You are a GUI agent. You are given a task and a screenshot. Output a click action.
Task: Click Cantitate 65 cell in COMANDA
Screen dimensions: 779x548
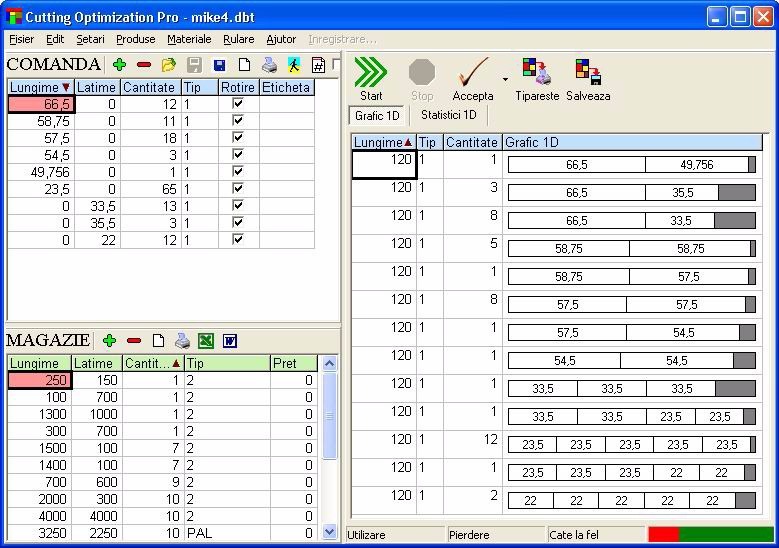tap(151, 189)
